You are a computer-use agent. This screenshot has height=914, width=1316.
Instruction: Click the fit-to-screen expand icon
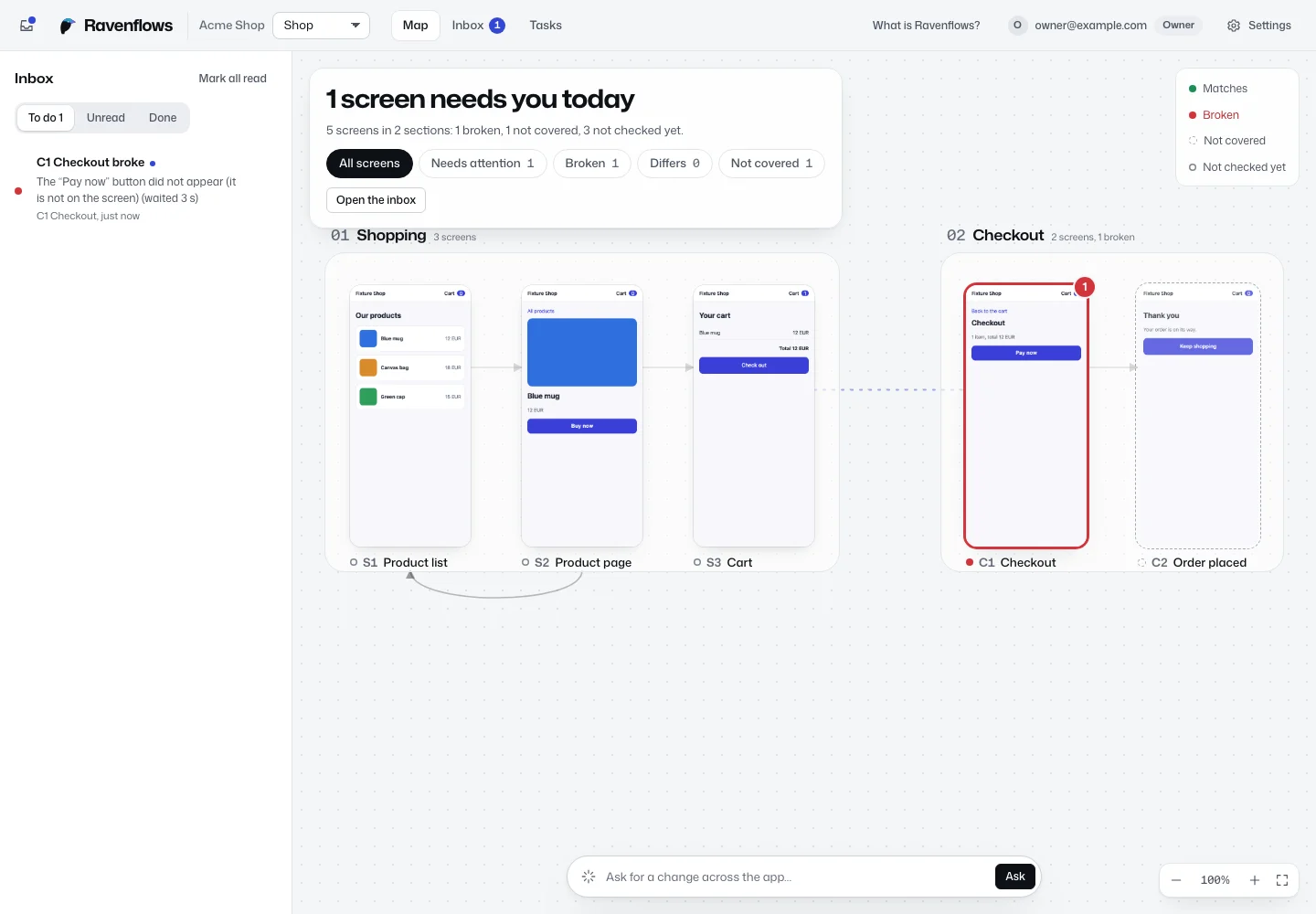1282,880
